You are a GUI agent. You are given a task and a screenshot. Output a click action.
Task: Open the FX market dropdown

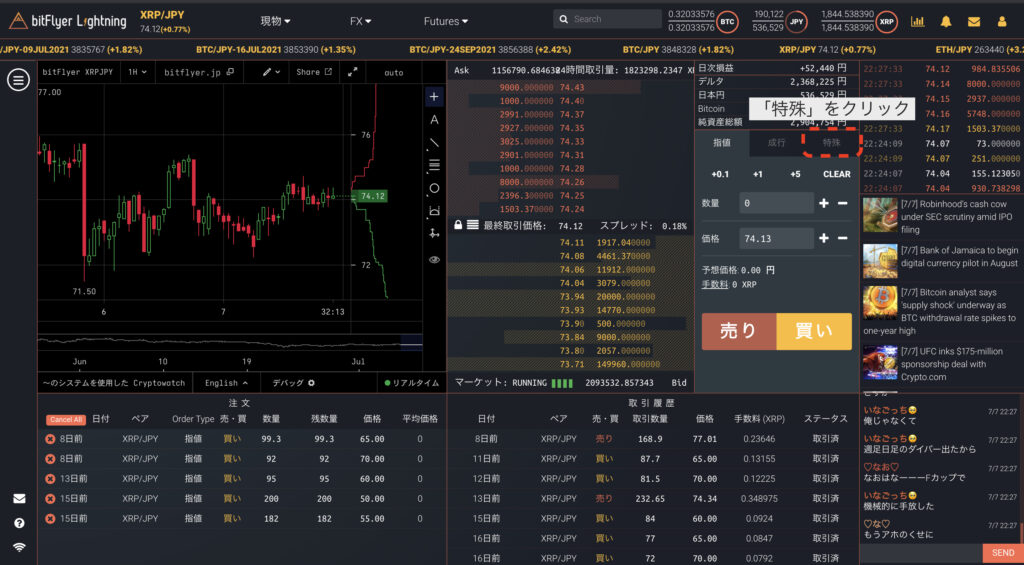click(360, 22)
